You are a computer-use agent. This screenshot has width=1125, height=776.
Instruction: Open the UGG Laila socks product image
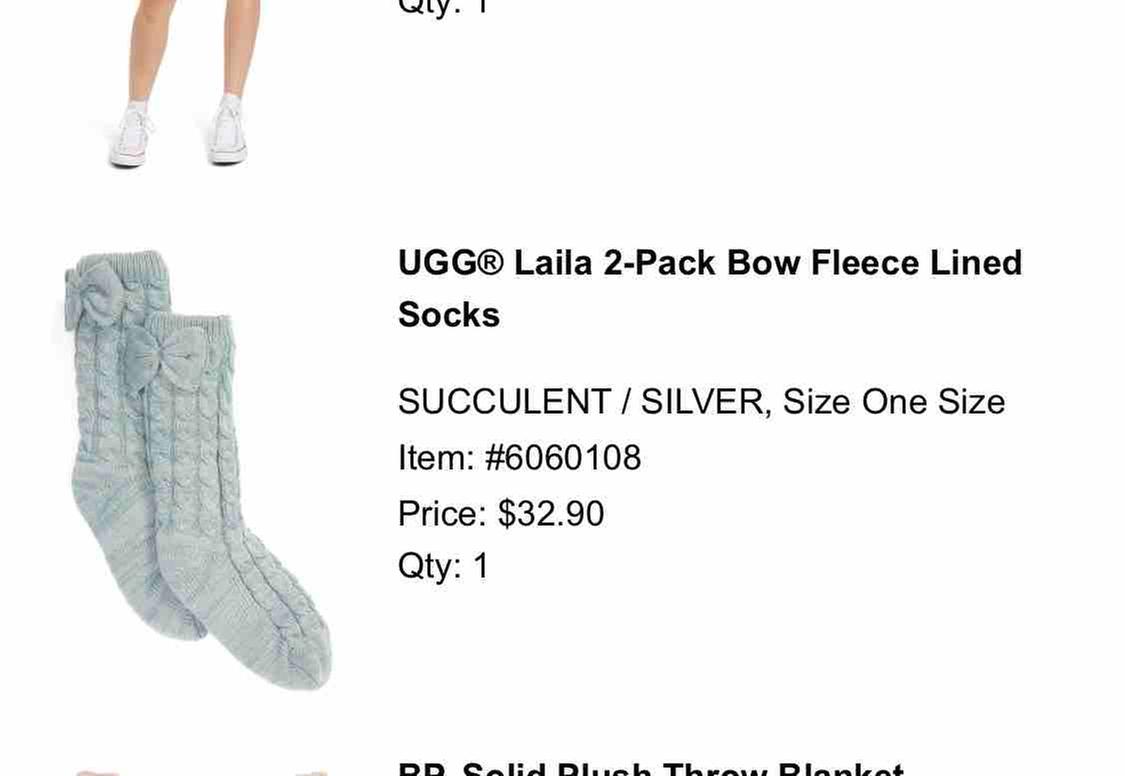(197, 470)
